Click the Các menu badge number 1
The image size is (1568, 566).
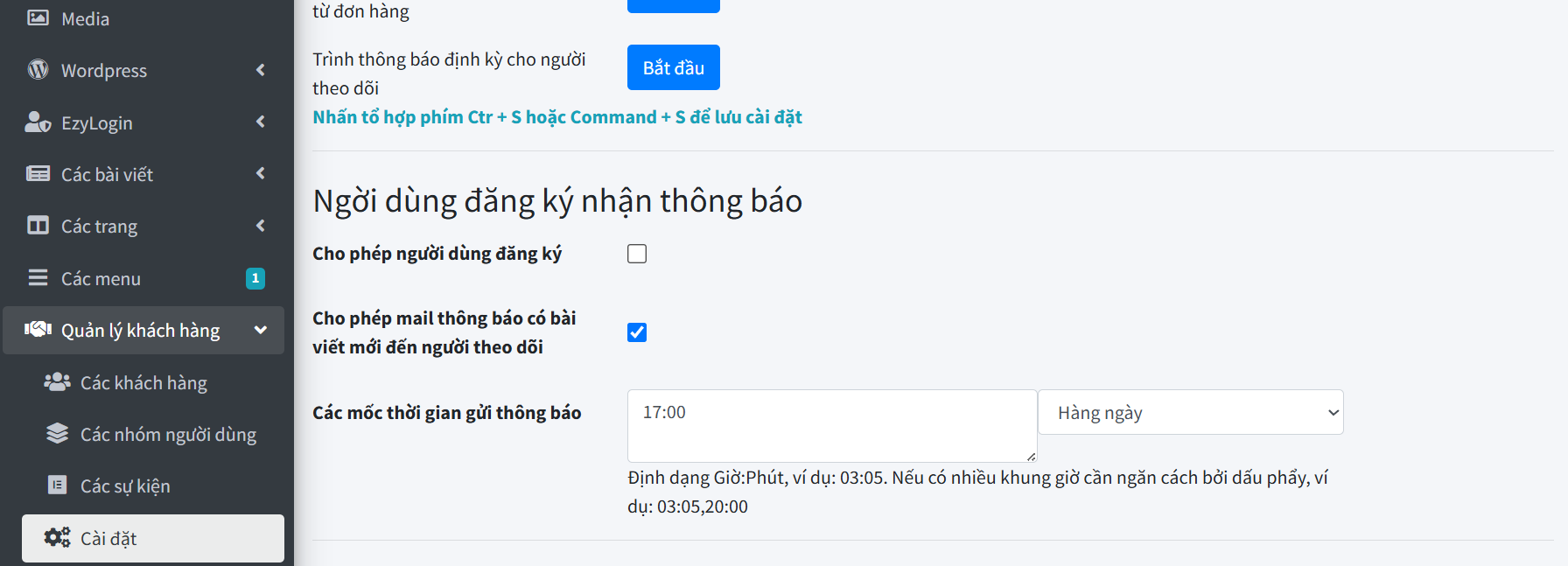coord(255,278)
